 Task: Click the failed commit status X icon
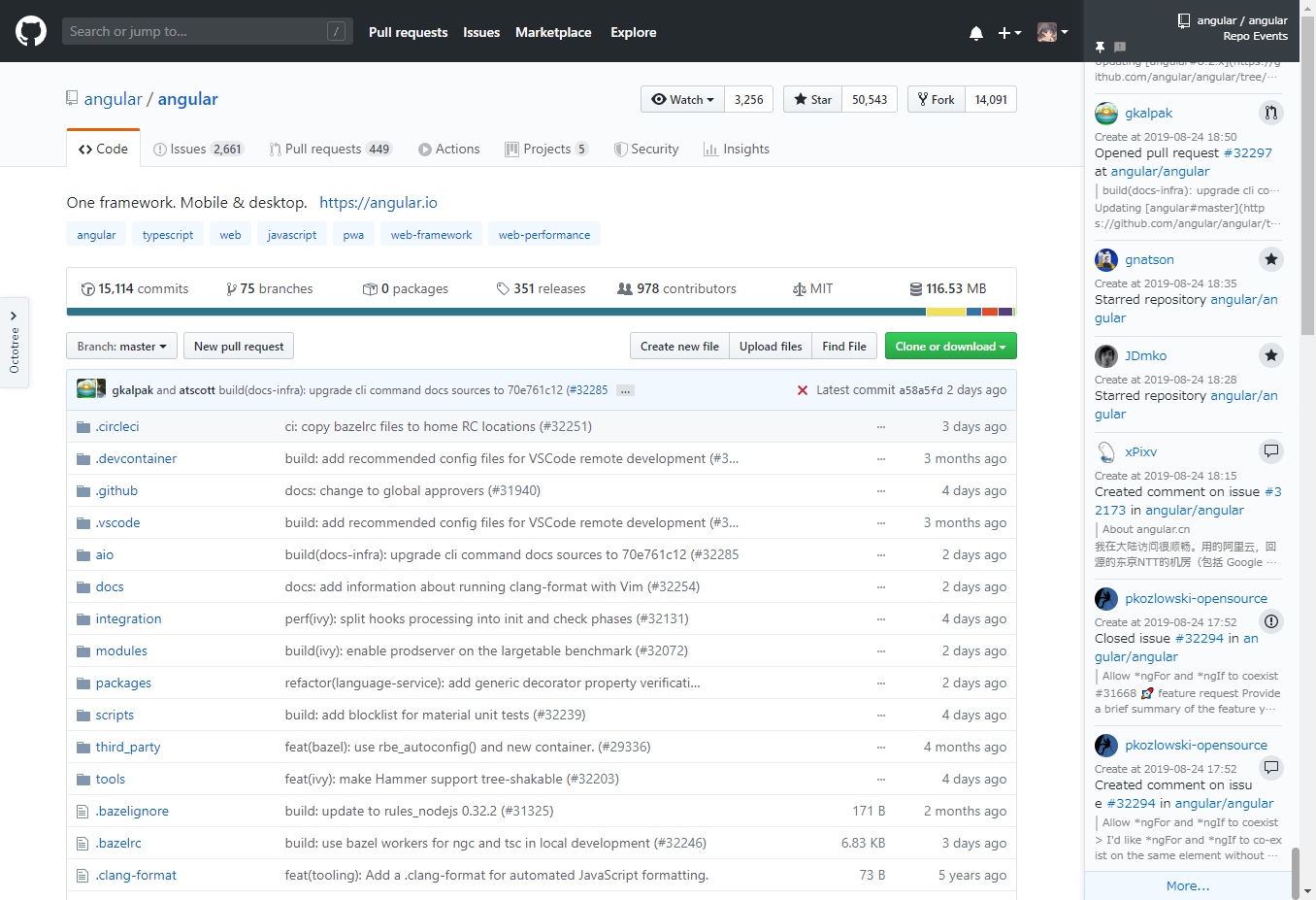[803, 390]
